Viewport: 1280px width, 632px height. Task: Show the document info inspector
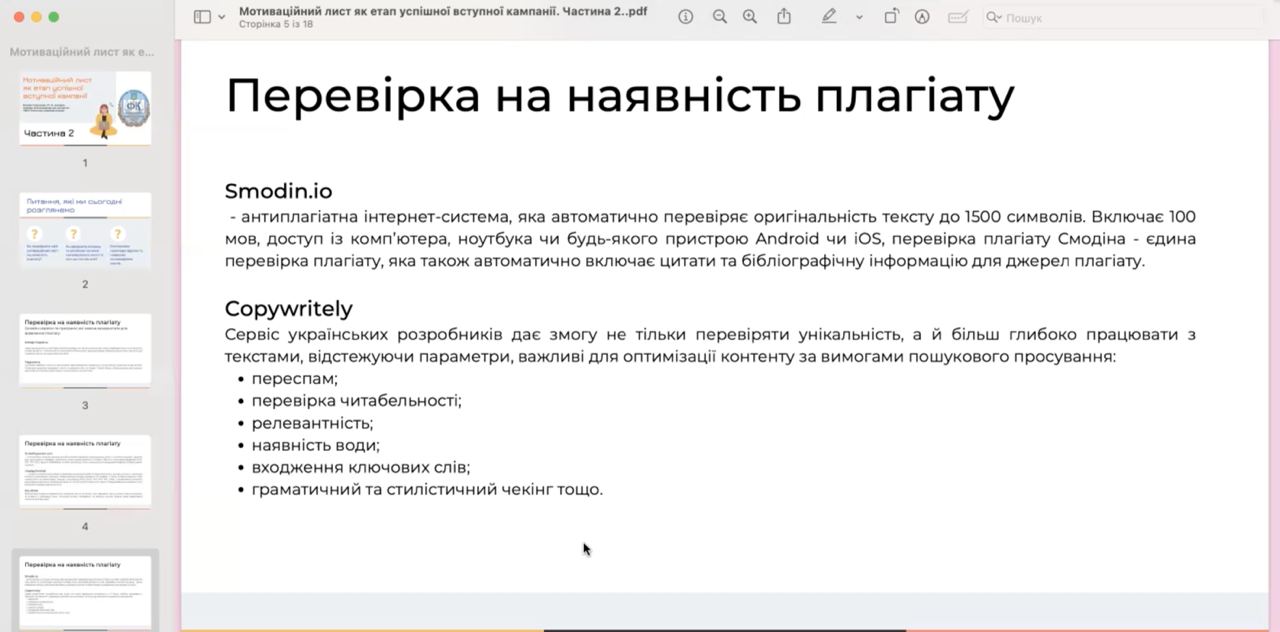pyautogui.click(x=686, y=17)
